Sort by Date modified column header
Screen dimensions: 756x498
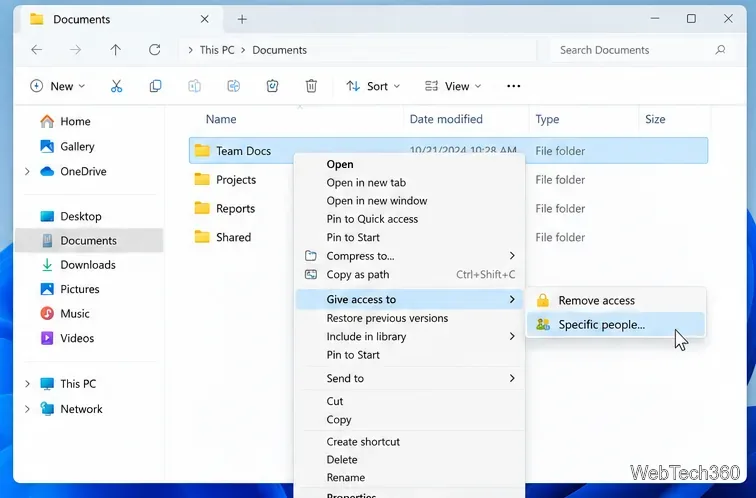(446, 119)
